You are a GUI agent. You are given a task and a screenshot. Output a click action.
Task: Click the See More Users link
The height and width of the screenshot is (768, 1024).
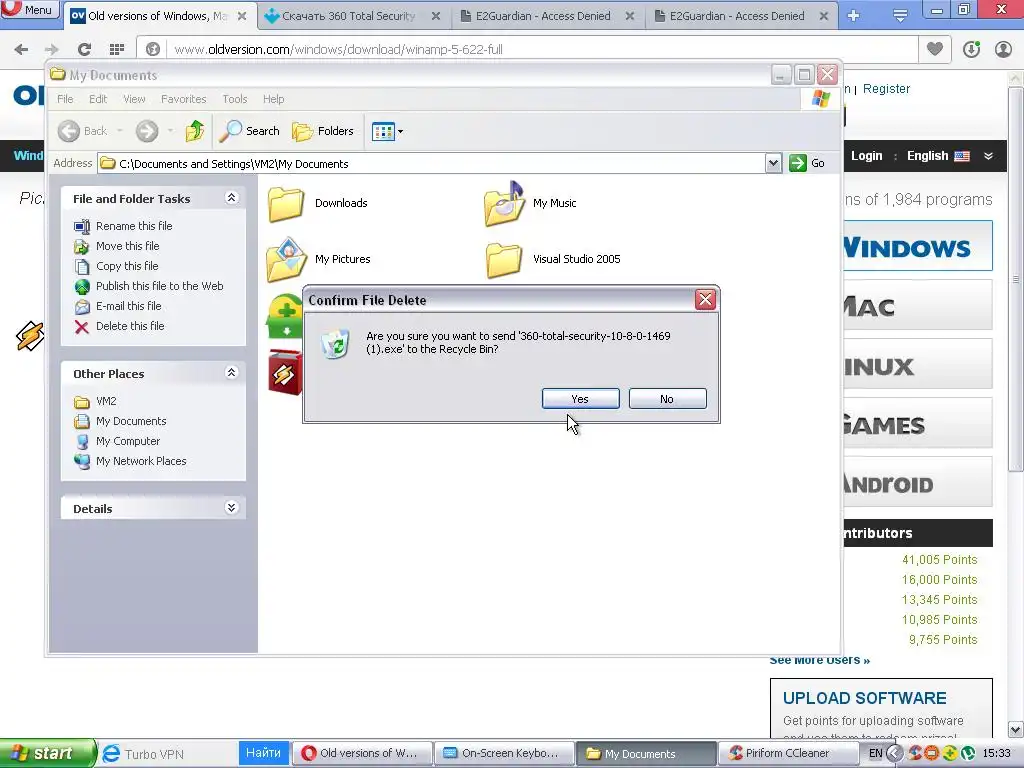820,660
